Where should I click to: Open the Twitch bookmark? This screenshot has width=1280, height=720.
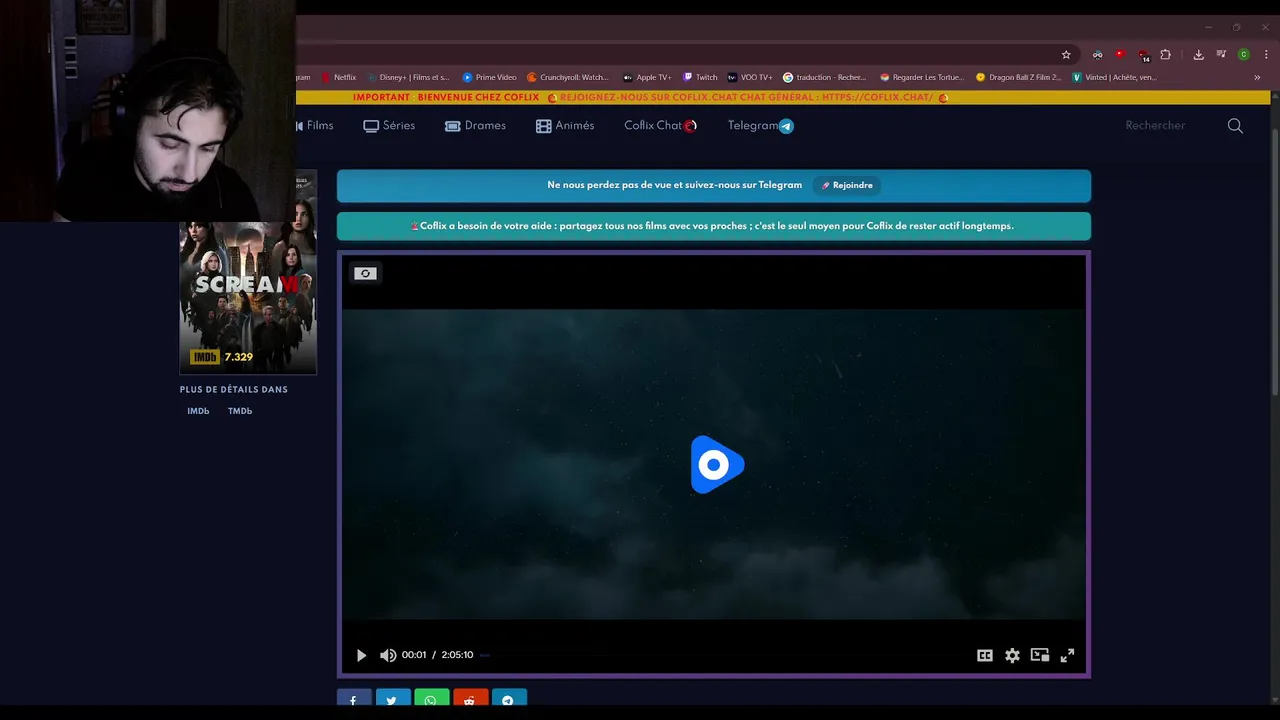click(700, 77)
